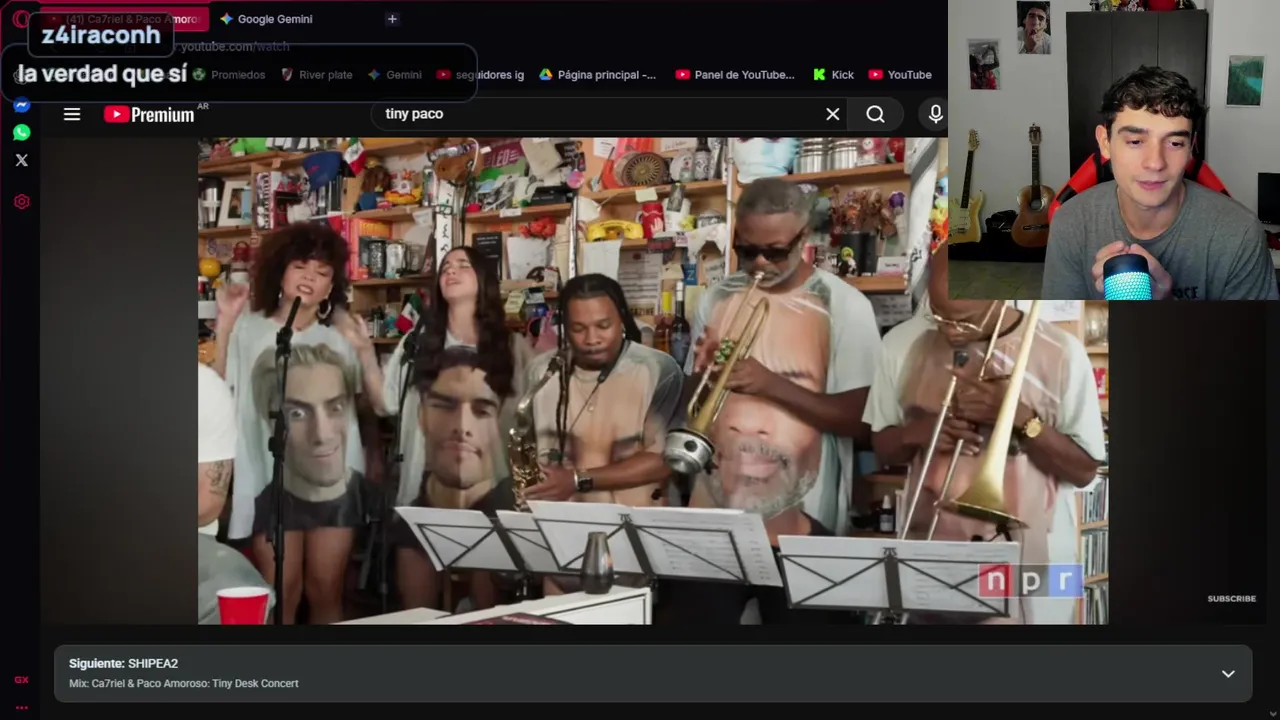The height and width of the screenshot is (720, 1280).
Task: Clear the search box with the X
Action: coord(832,114)
